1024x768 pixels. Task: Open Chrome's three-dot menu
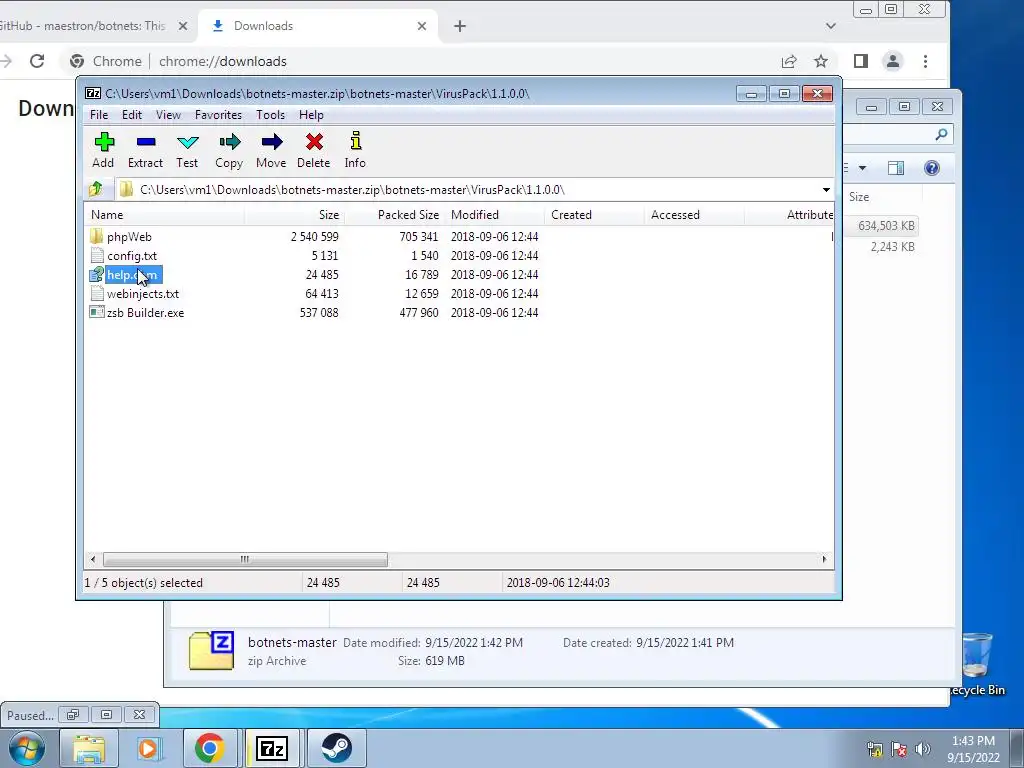(925, 61)
